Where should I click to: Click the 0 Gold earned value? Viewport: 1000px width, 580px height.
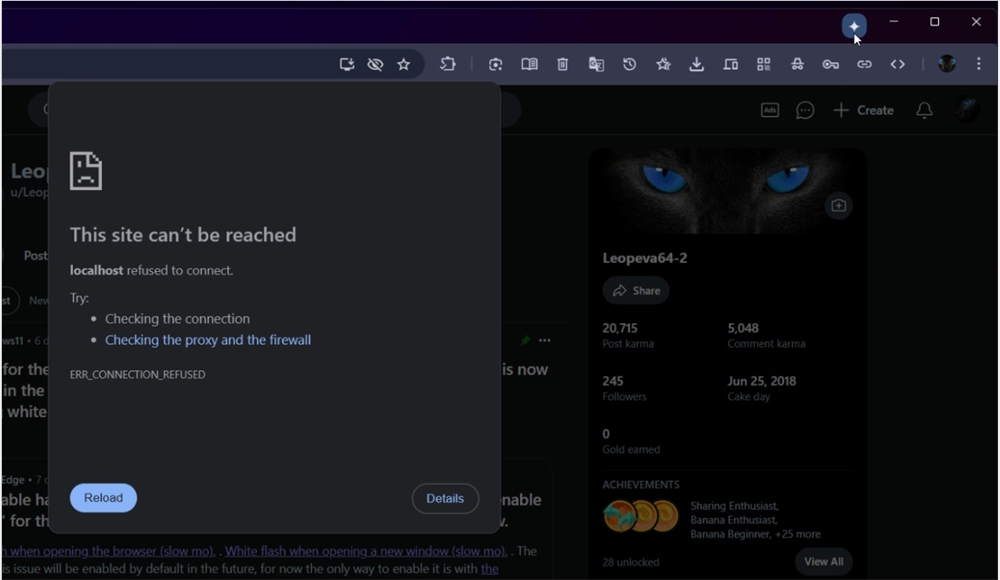[606, 434]
